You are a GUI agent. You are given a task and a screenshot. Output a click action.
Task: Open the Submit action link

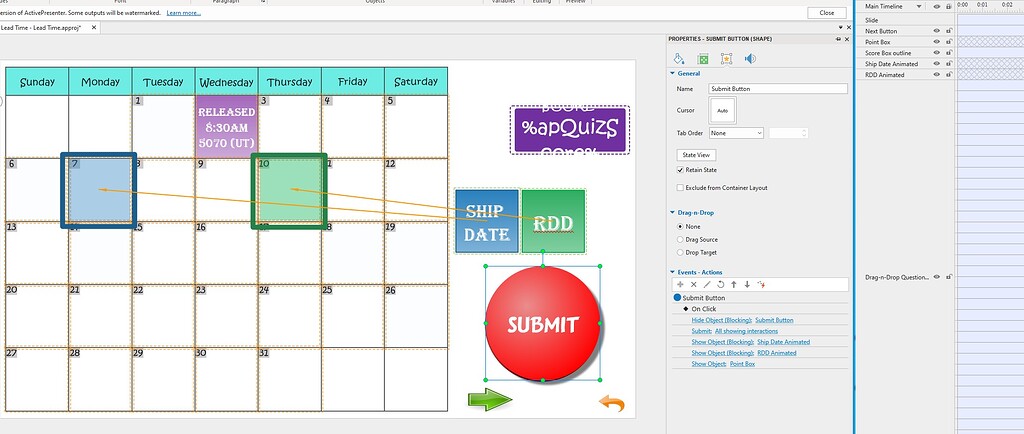pyautogui.click(x=701, y=331)
